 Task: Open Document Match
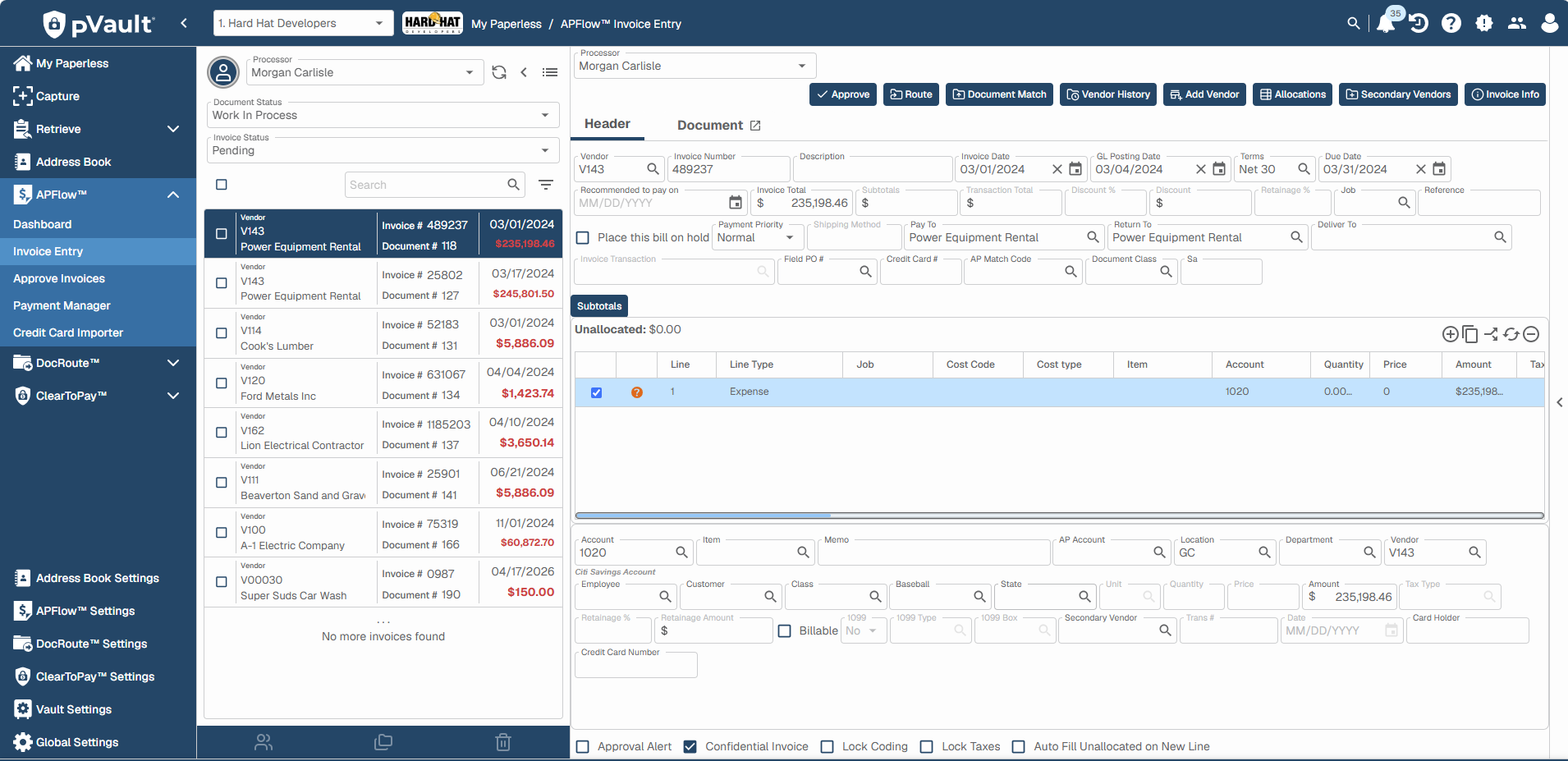tap(999, 94)
